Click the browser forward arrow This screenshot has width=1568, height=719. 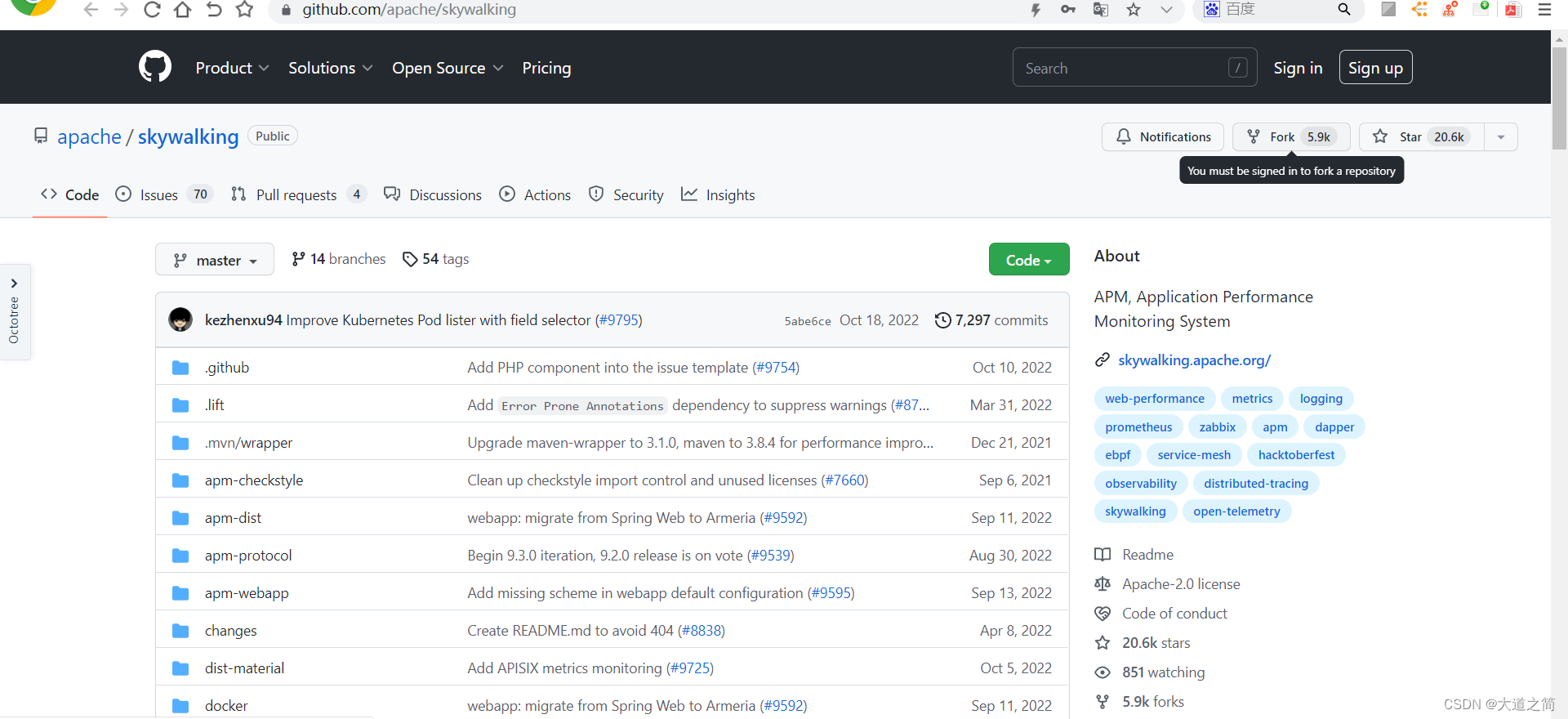click(x=121, y=10)
